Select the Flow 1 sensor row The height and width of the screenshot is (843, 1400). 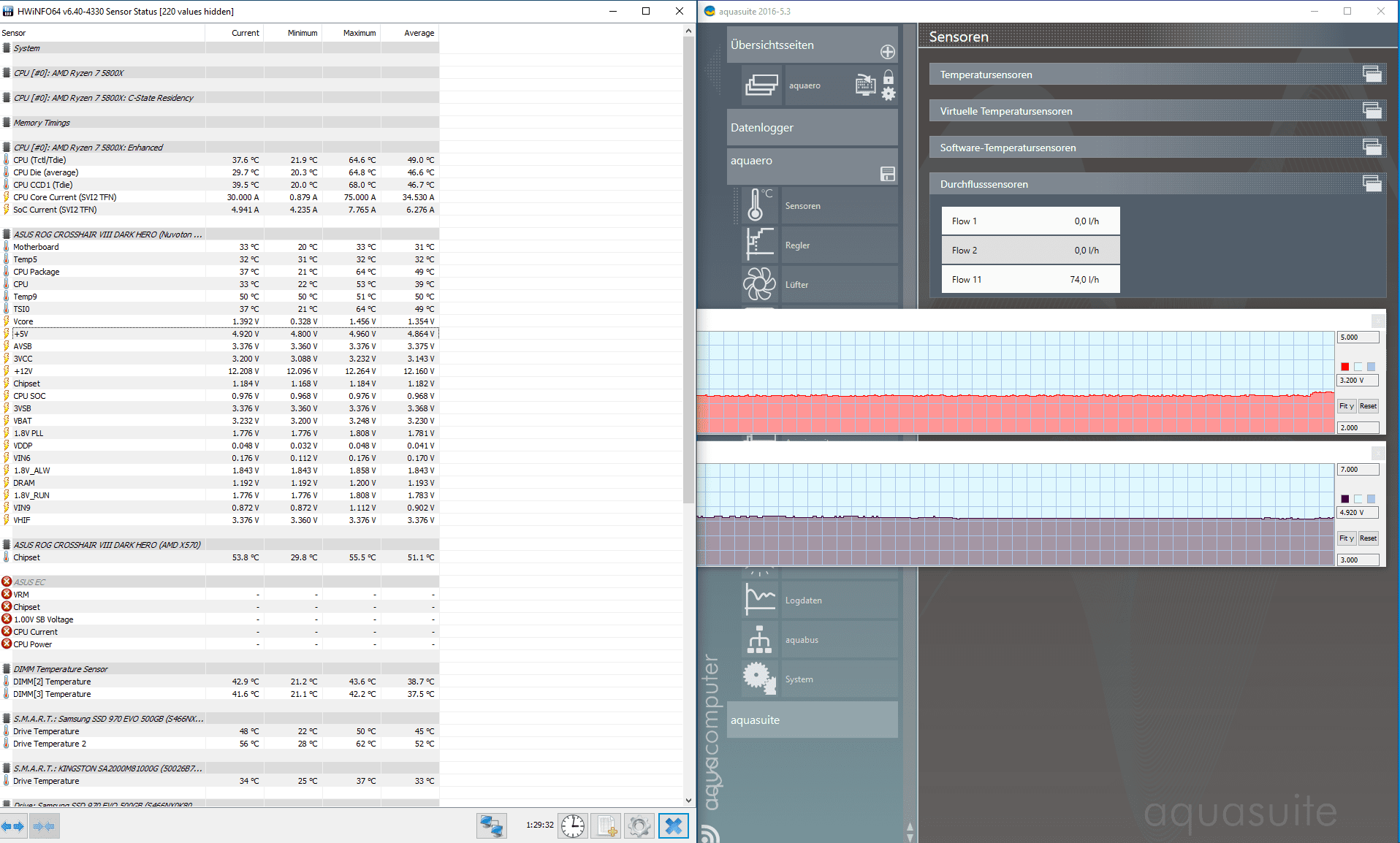click(1030, 221)
